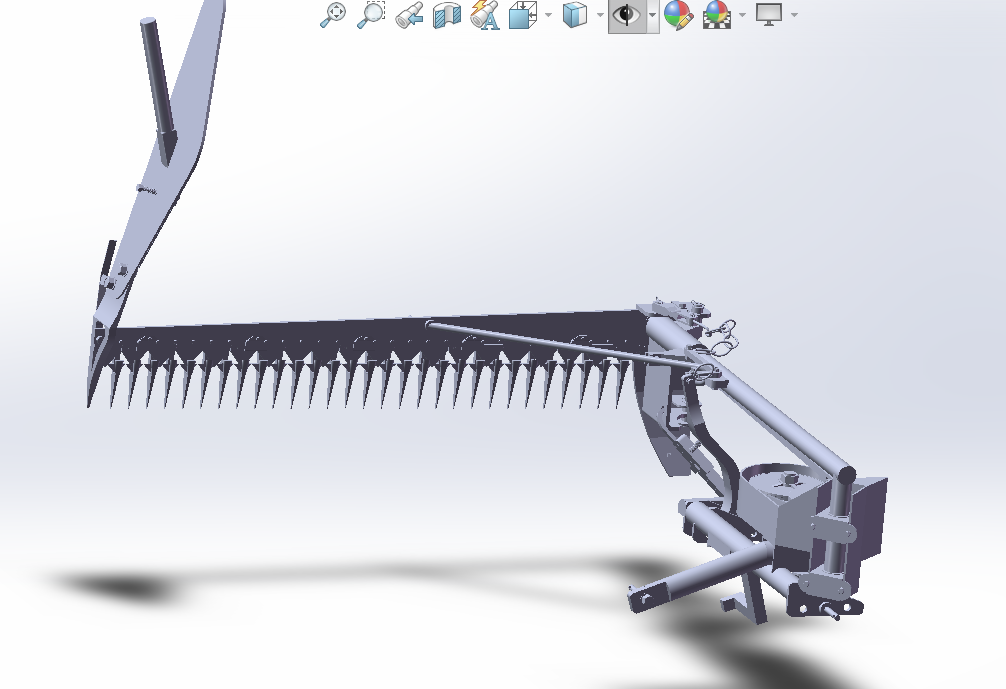Open Dynamic Annotation Views tool
The height and width of the screenshot is (689, 1006).
[485, 15]
